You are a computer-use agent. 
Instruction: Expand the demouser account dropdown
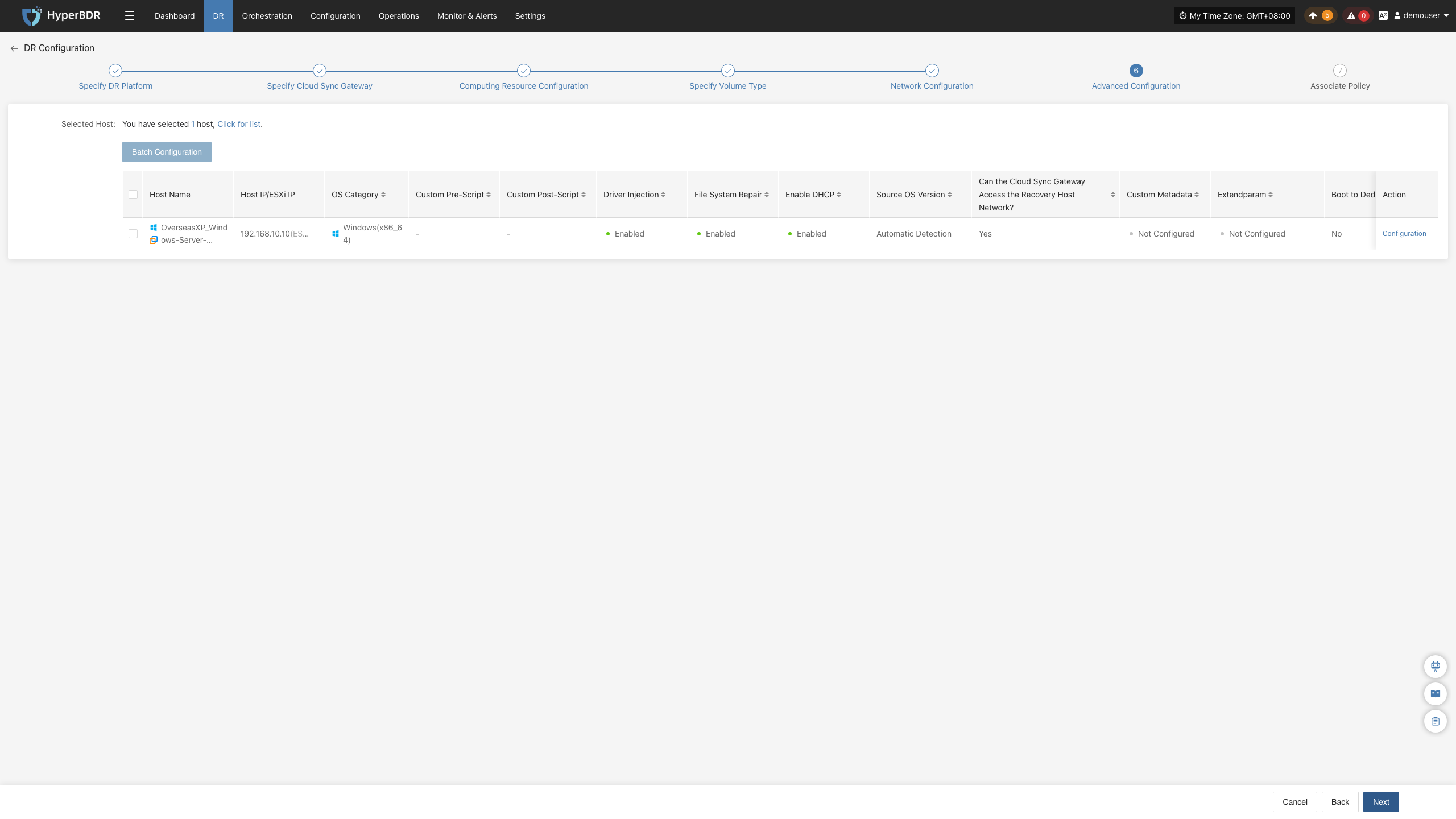coord(1421,16)
